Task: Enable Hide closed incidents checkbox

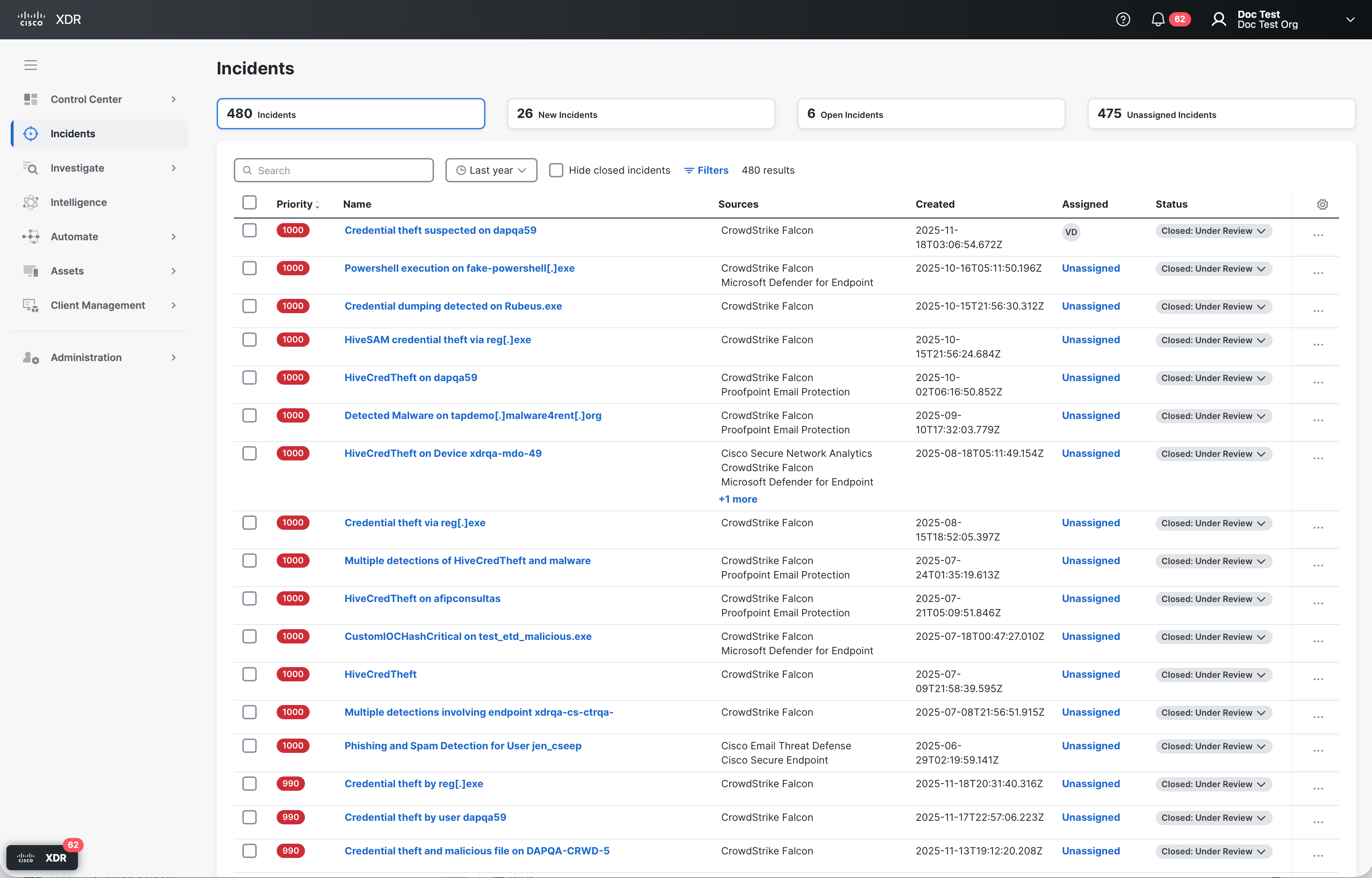Action: tap(556, 171)
